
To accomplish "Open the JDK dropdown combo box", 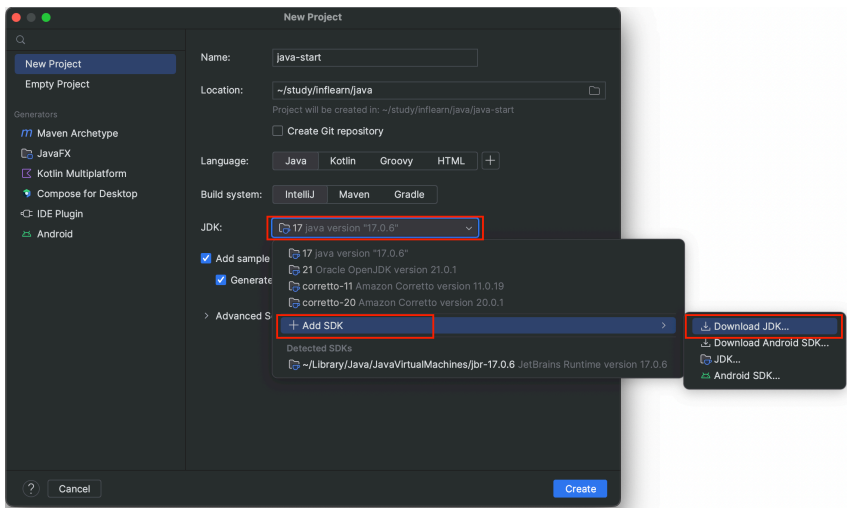I will (x=375, y=228).
